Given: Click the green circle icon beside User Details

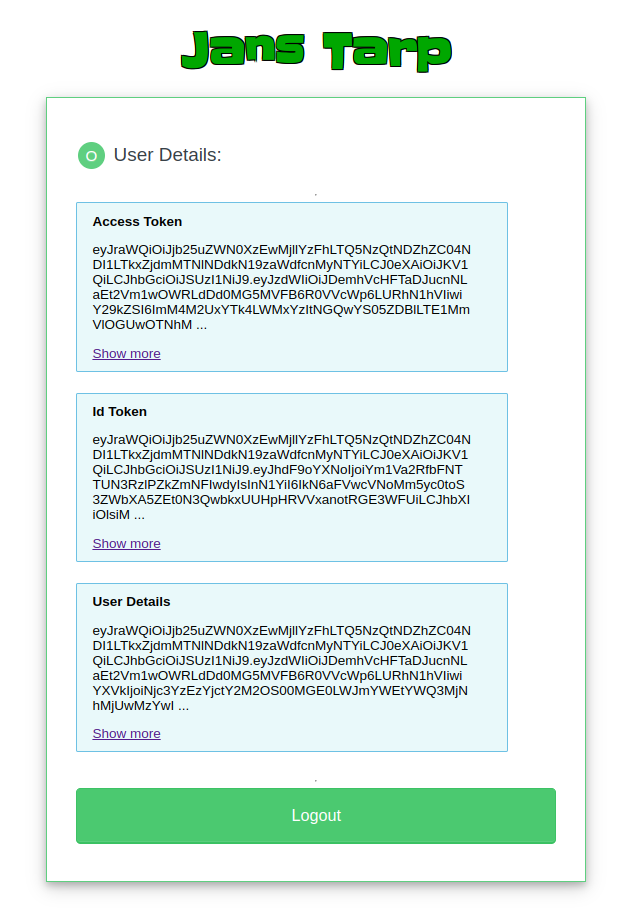Looking at the screenshot, I should click(91, 155).
